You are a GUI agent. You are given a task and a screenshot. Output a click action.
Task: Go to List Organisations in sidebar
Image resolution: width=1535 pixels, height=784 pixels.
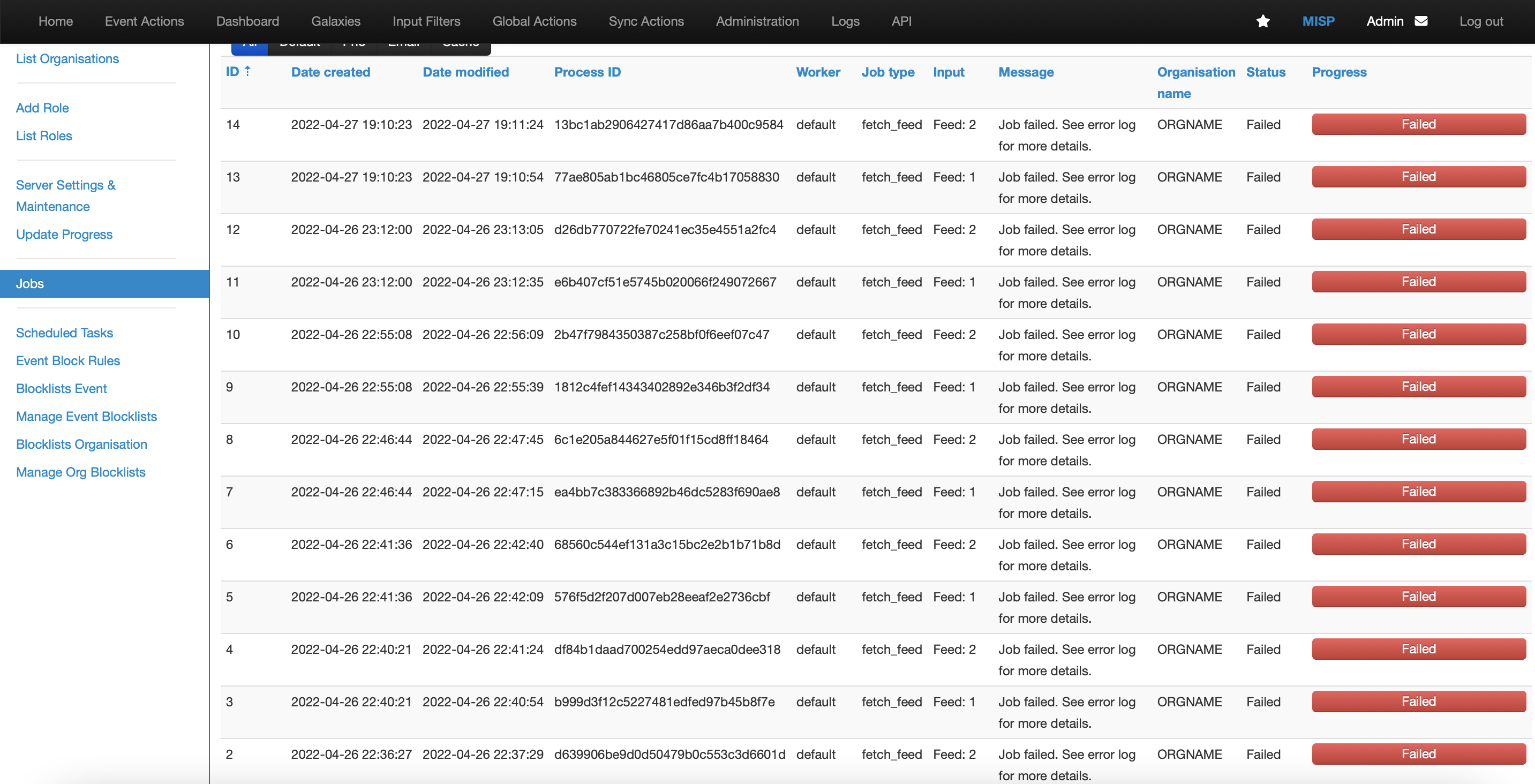[x=67, y=59]
